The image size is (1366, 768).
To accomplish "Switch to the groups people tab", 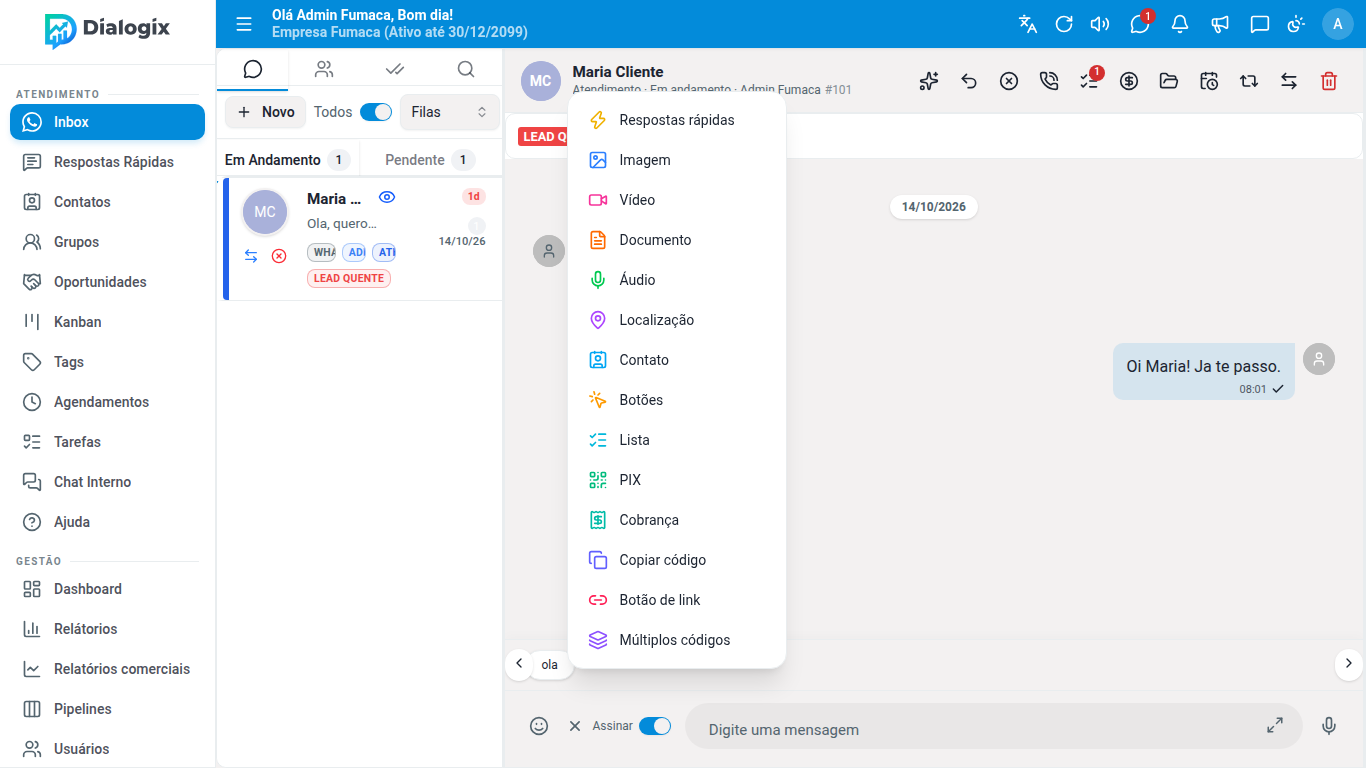I will click(324, 69).
